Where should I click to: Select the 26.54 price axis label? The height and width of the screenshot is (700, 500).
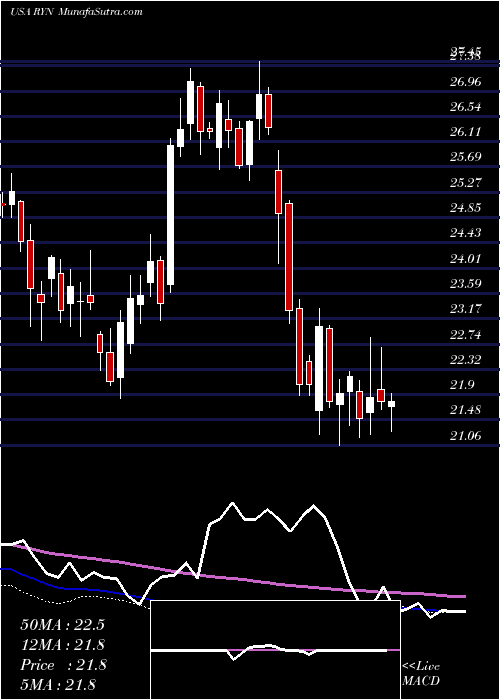[465, 107]
